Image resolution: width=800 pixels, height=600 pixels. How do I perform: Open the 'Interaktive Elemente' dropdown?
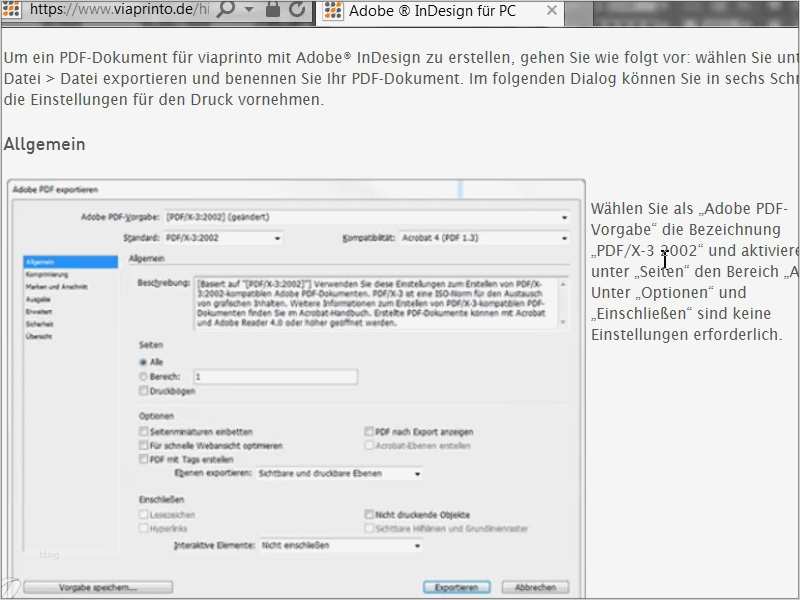341,545
